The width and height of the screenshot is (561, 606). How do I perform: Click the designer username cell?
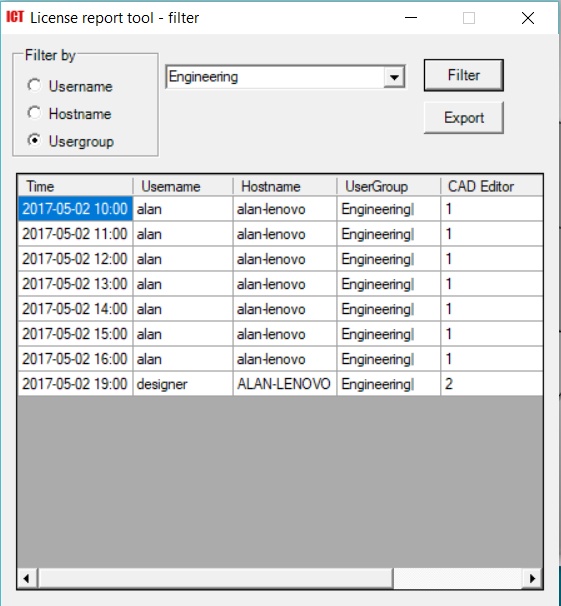coord(183,384)
